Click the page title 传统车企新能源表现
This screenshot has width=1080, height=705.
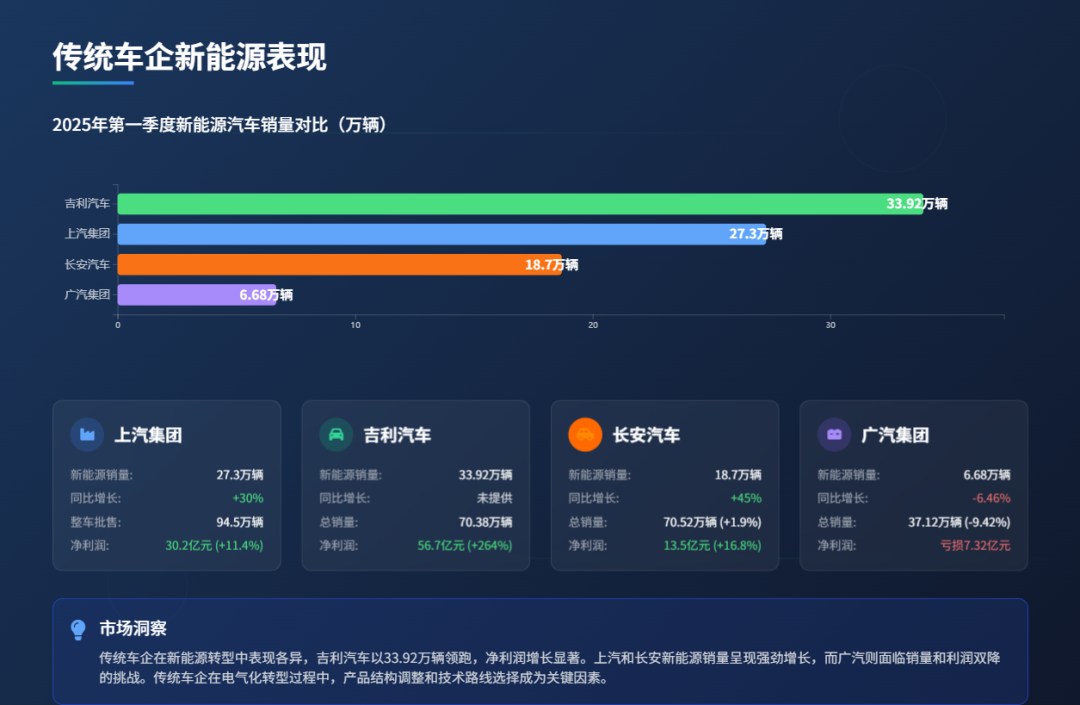click(189, 57)
